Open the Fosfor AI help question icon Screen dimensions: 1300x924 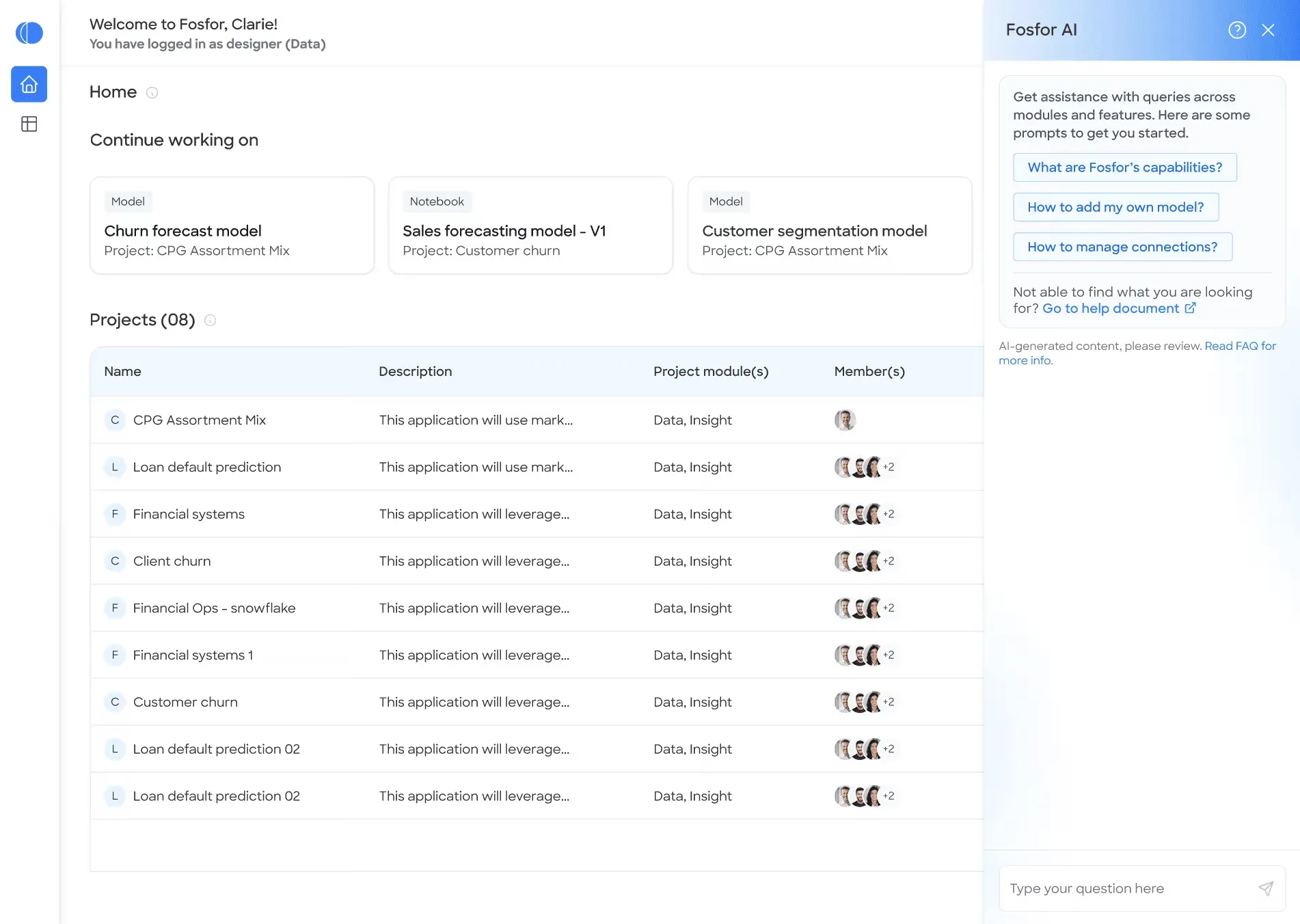click(1237, 30)
